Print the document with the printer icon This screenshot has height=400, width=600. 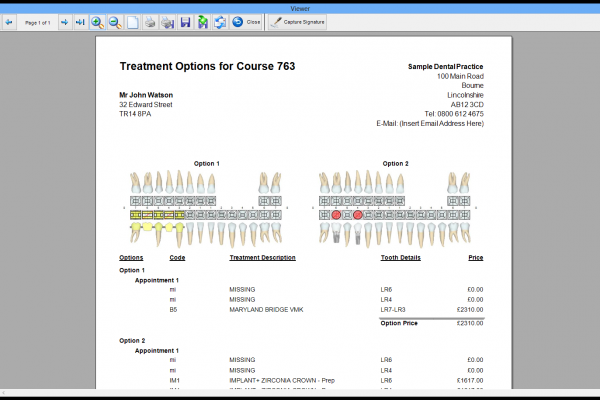pos(150,23)
